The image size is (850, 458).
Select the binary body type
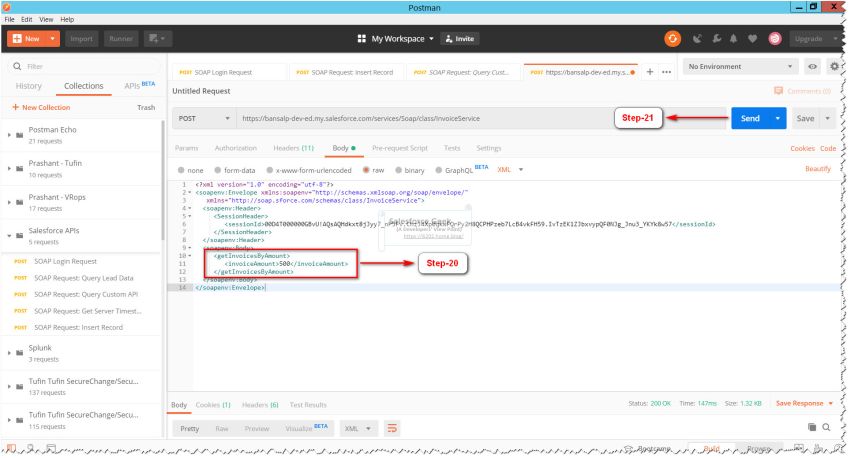click(398, 170)
